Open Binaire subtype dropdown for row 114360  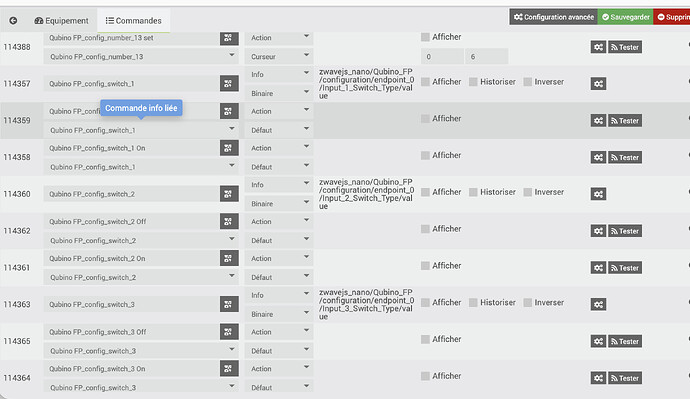tap(279, 204)
